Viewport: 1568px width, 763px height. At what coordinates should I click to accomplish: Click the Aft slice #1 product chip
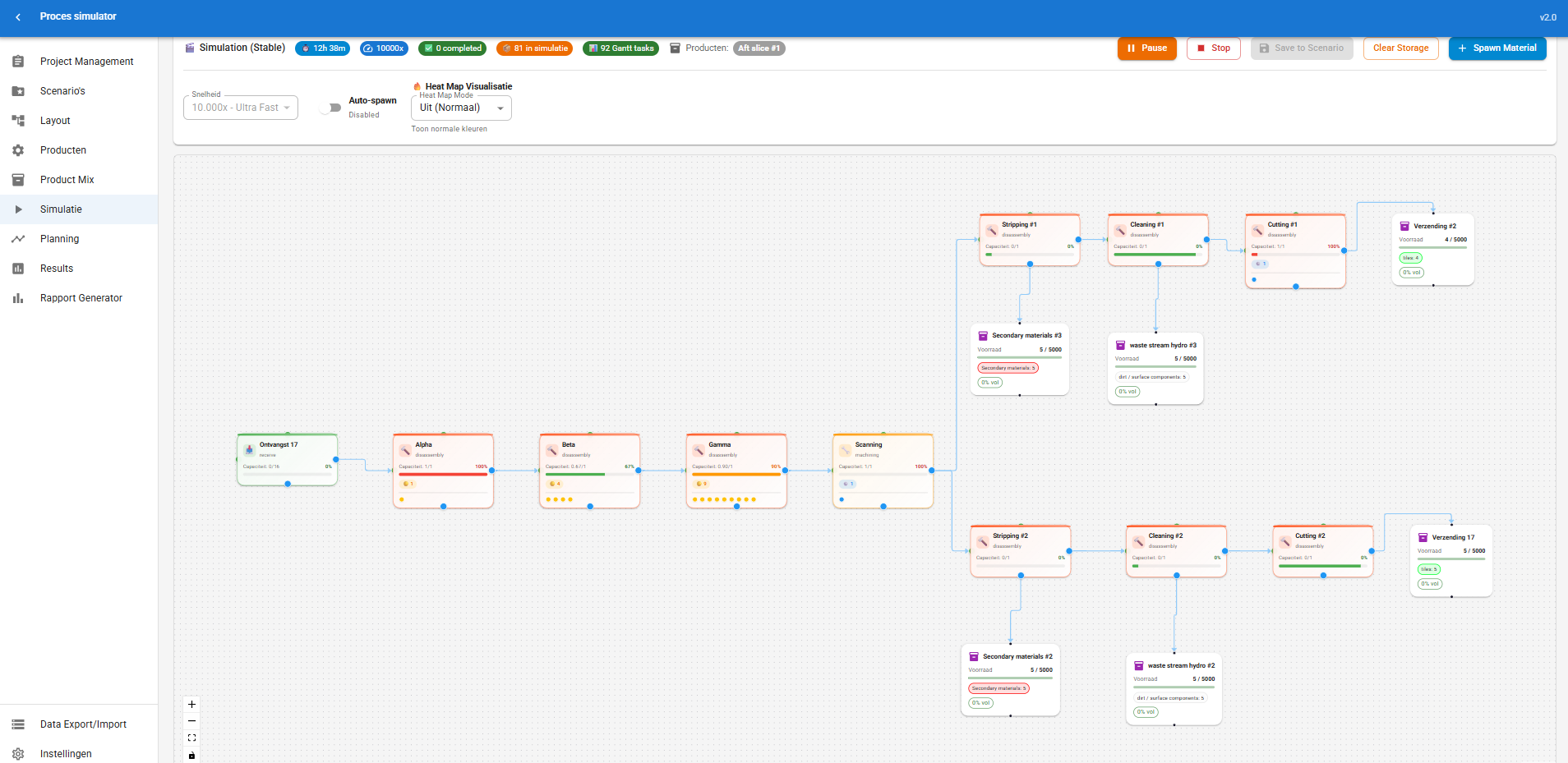(x=759, y=48)
